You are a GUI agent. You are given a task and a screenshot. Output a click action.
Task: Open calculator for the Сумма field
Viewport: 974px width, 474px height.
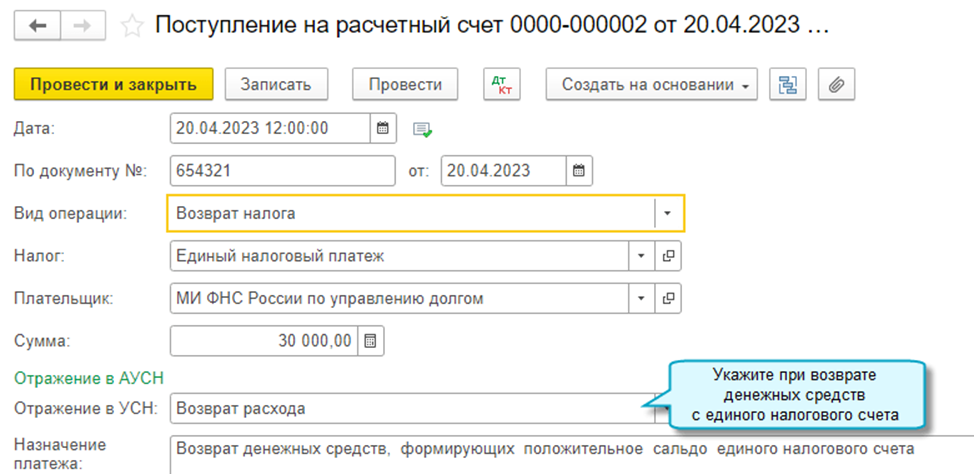(370, 341)
